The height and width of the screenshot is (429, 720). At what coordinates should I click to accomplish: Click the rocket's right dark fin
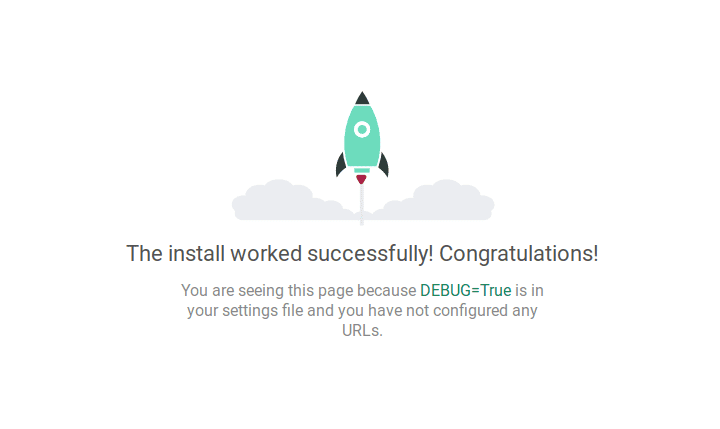point(383,164)
